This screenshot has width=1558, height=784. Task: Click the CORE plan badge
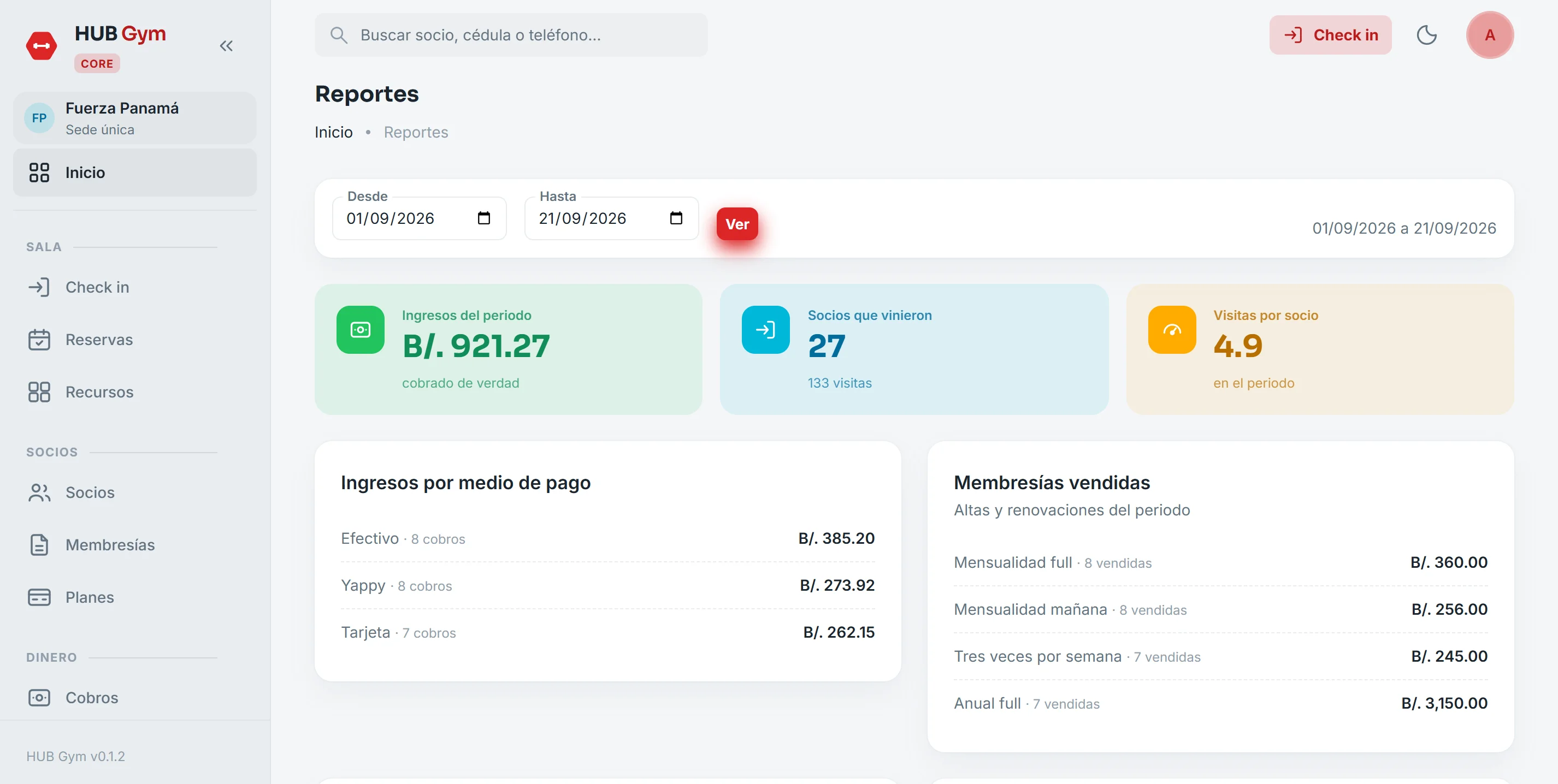pyautogui.click(x=97, y=63)
